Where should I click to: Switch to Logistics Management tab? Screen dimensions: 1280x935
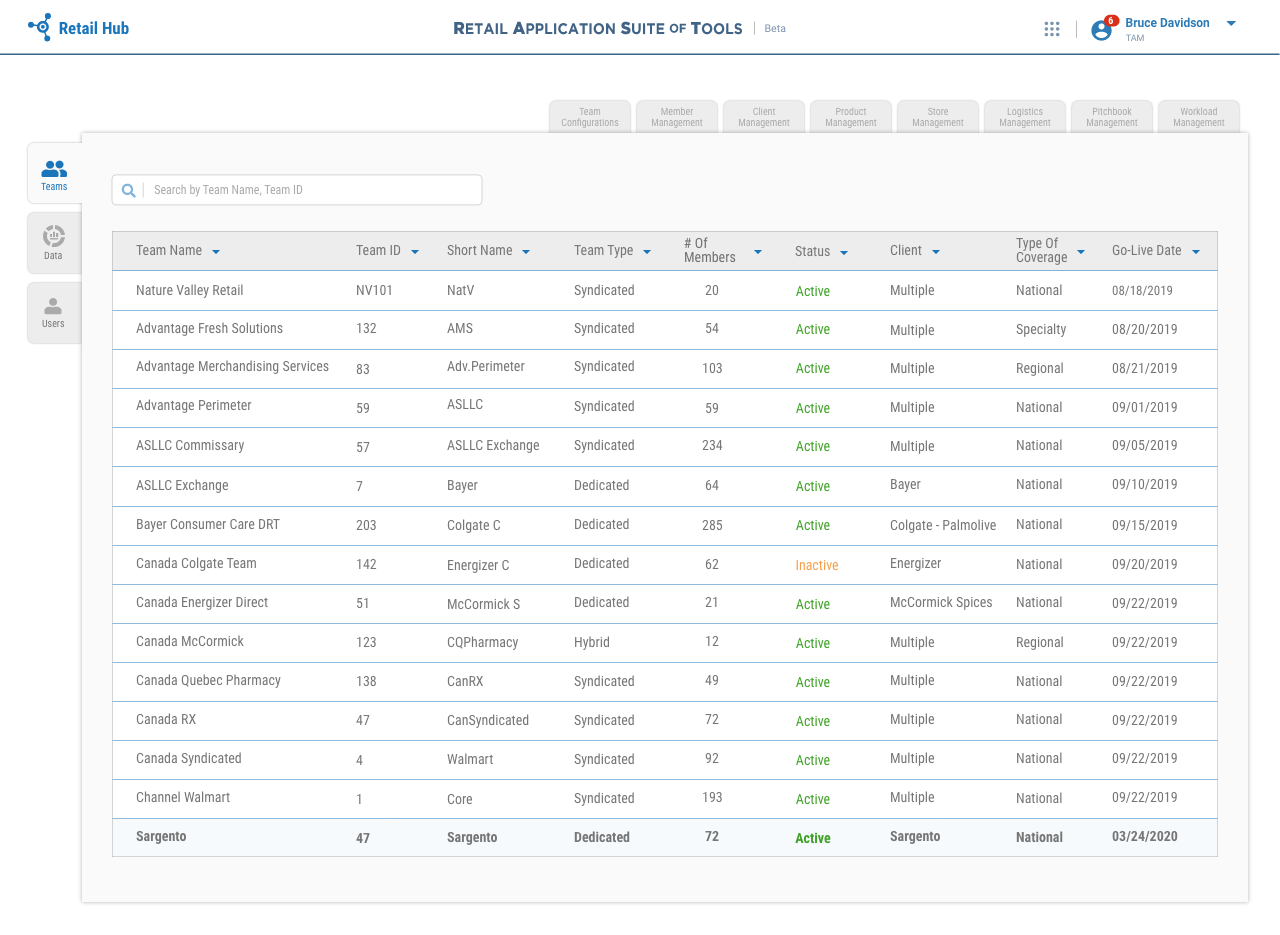pos(1025,117)
